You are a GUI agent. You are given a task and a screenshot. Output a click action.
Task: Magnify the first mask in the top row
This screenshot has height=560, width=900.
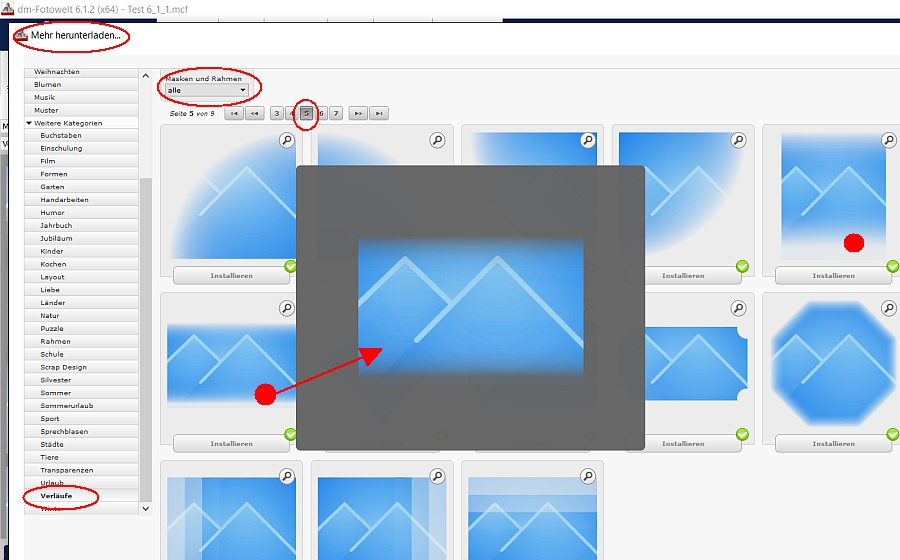286,140
